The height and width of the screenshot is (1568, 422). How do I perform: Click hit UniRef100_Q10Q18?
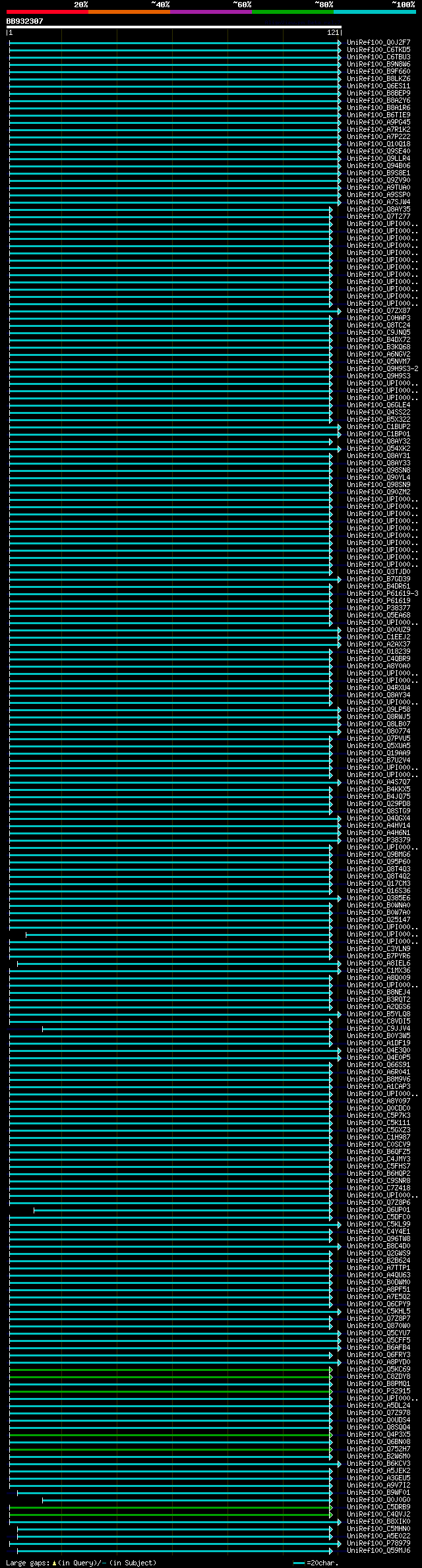[x=378, y=144]
